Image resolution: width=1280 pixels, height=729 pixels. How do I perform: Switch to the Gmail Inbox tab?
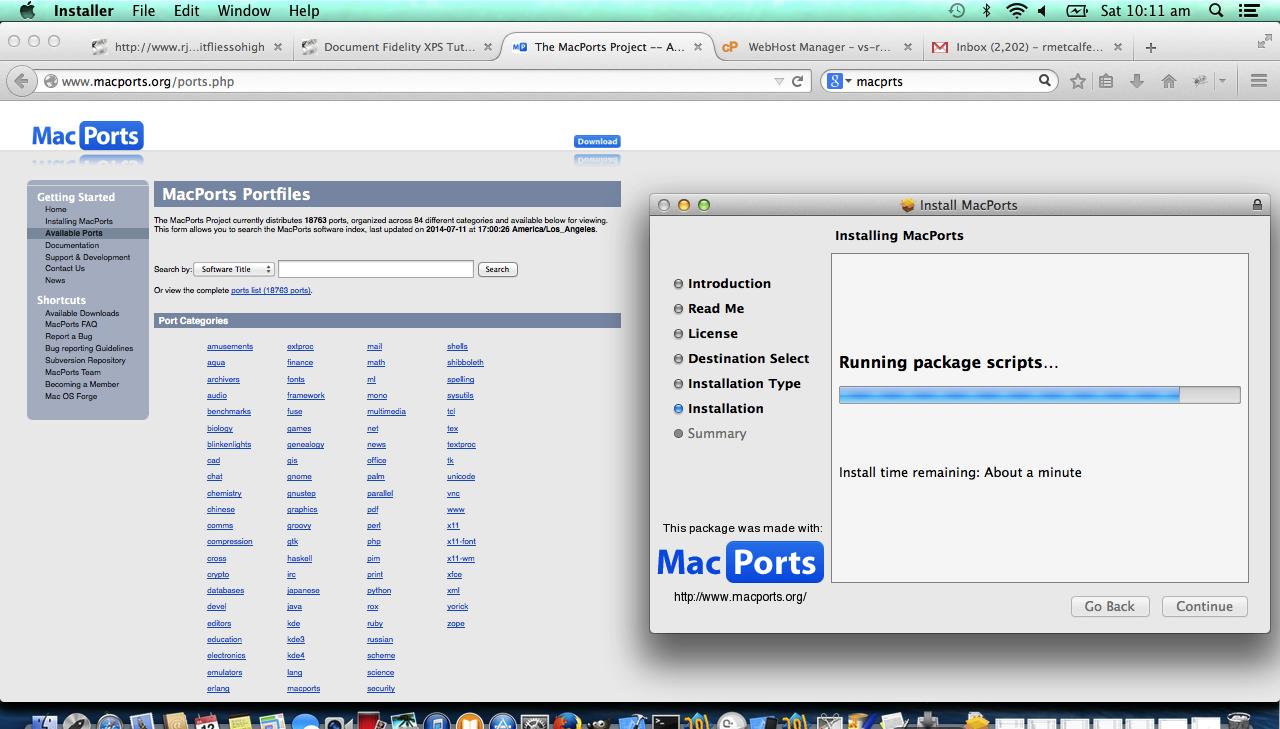[x=1027, y=47]
